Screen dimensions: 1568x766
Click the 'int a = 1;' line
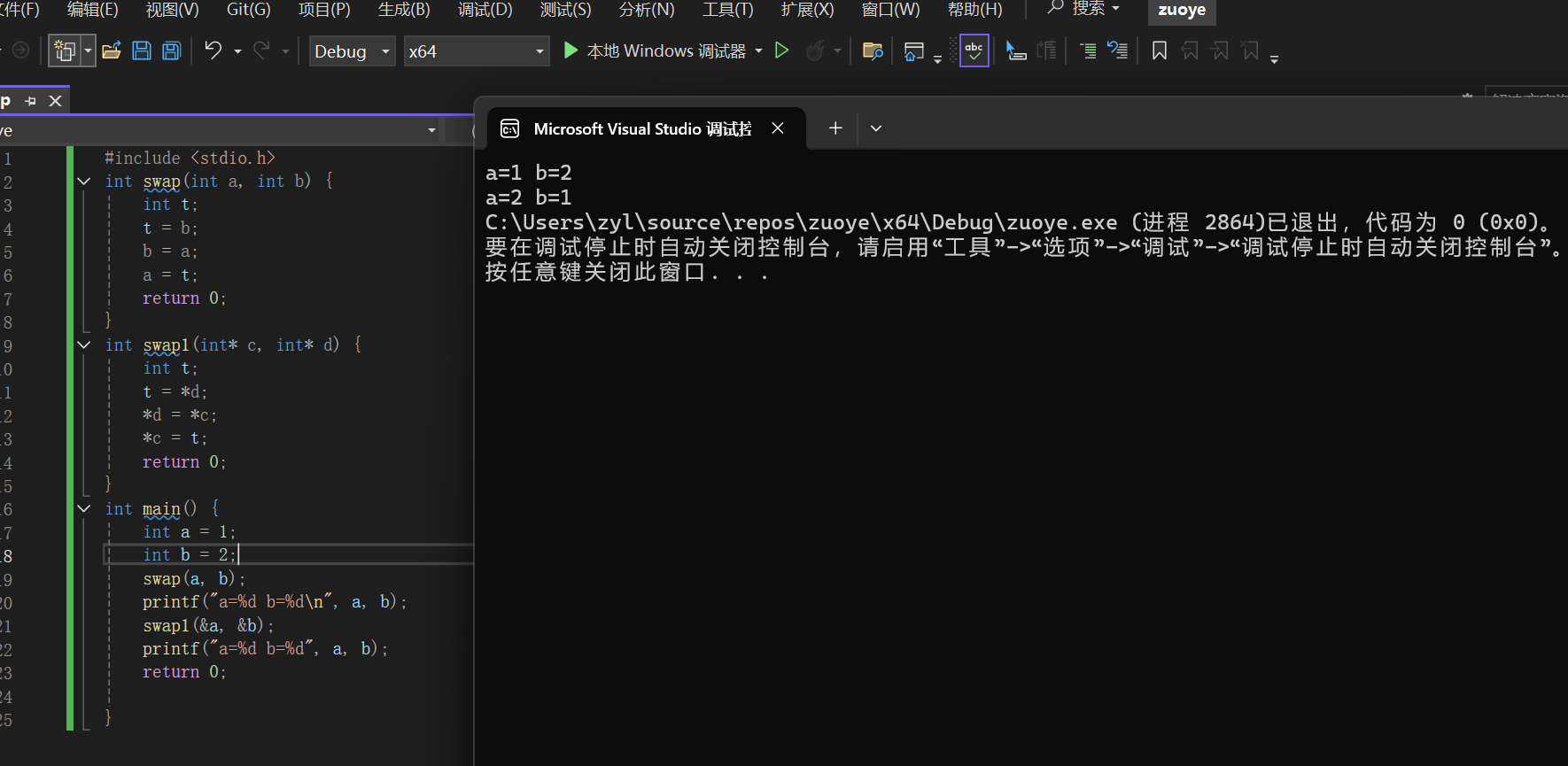coord(190,532)
